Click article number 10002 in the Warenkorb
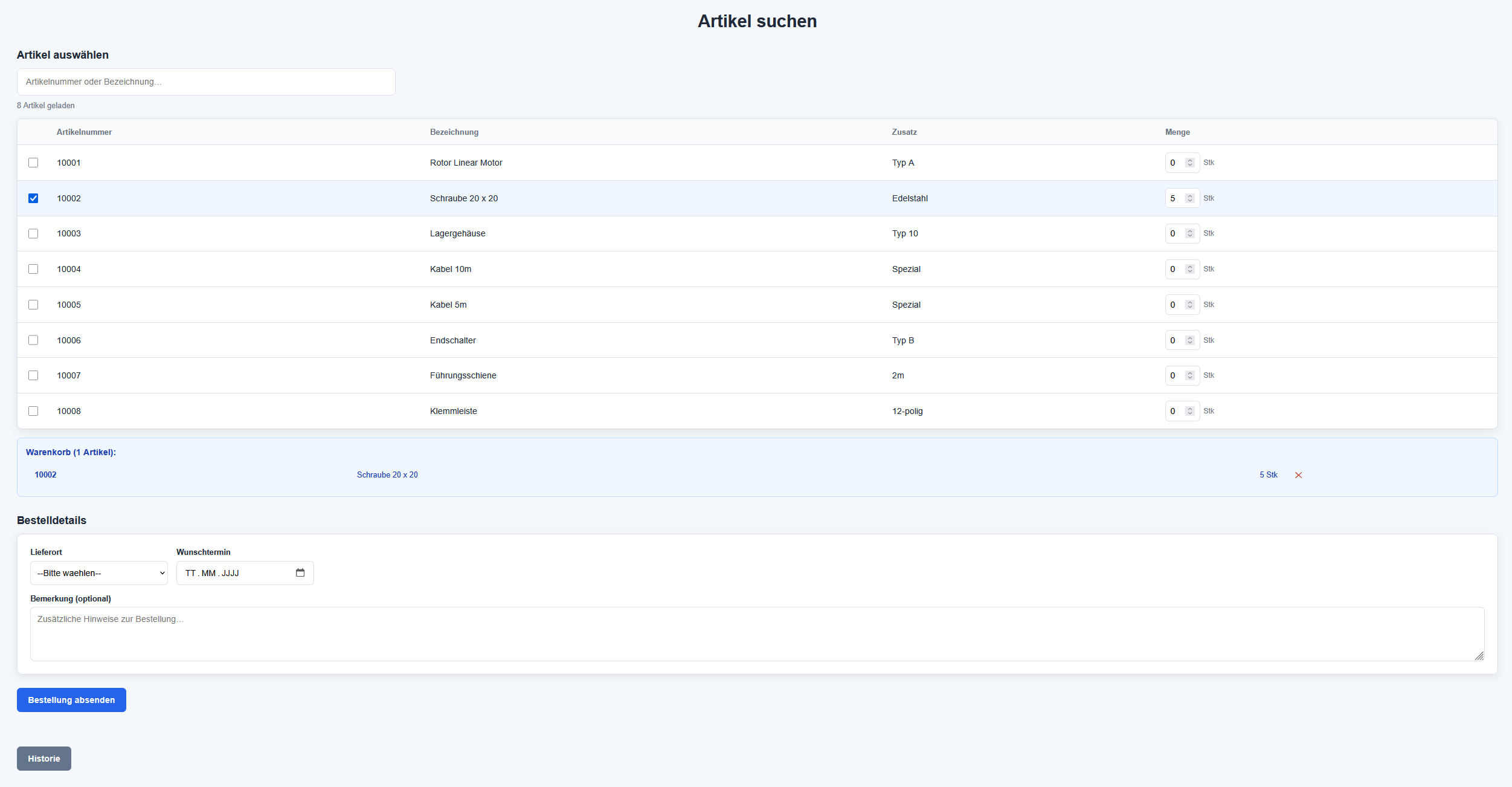 45,474
